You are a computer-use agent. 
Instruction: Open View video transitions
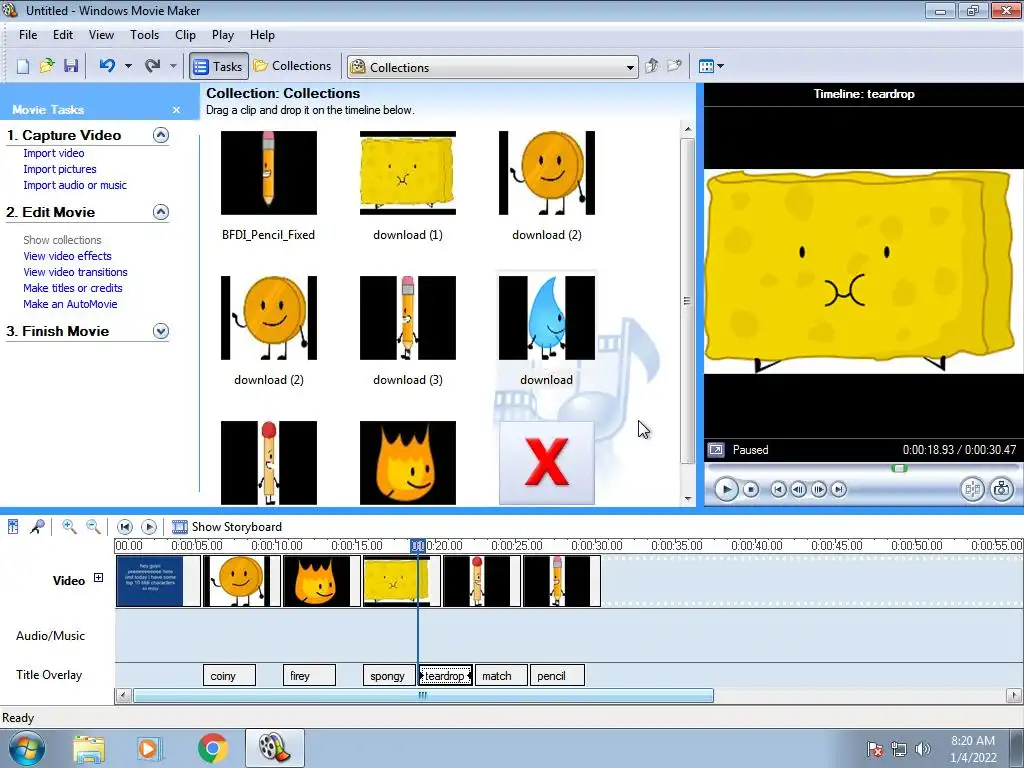[75, 272]
